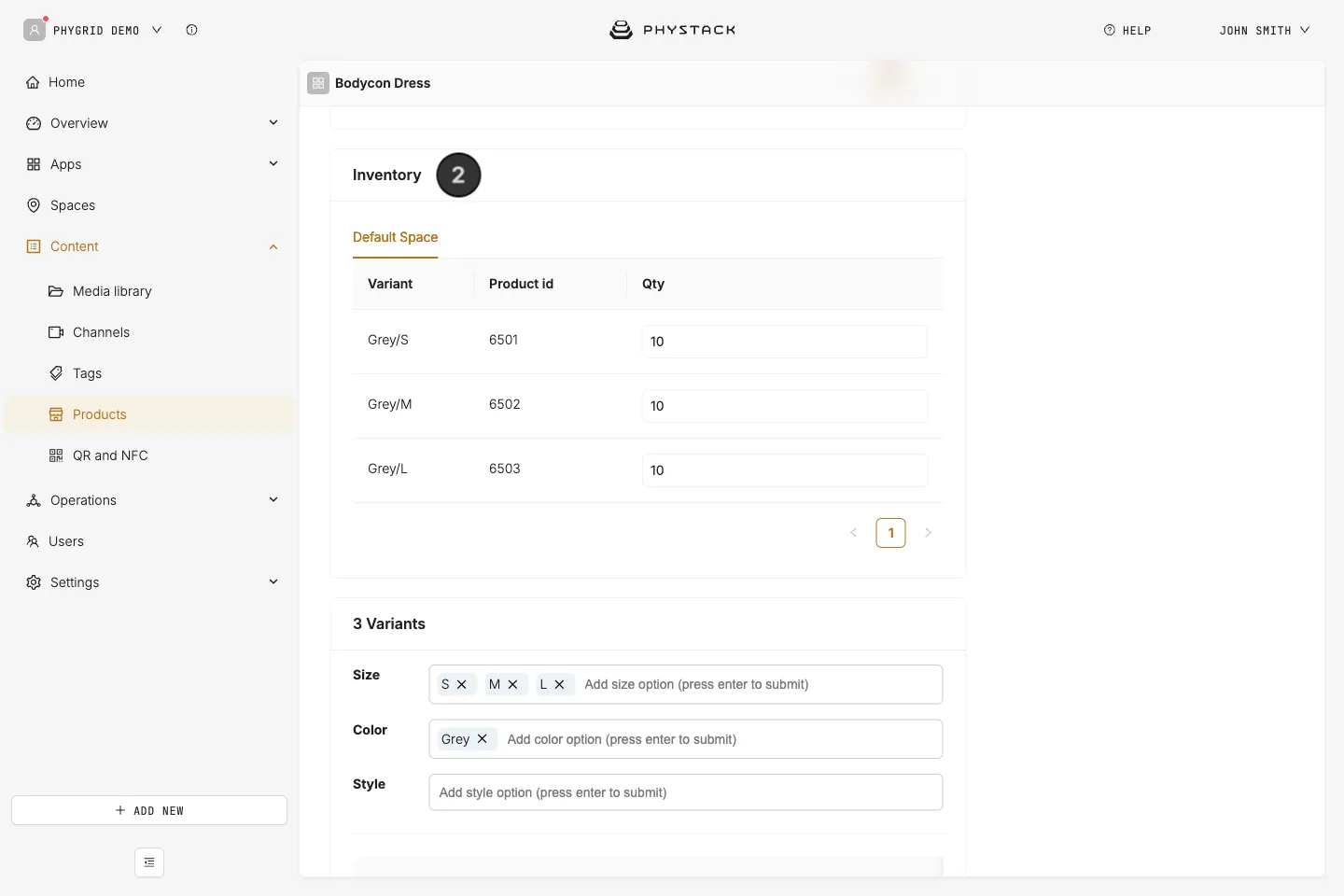Select the Default Space tab
This screenshot has height=896, width=1344.
tap(395, 237)
